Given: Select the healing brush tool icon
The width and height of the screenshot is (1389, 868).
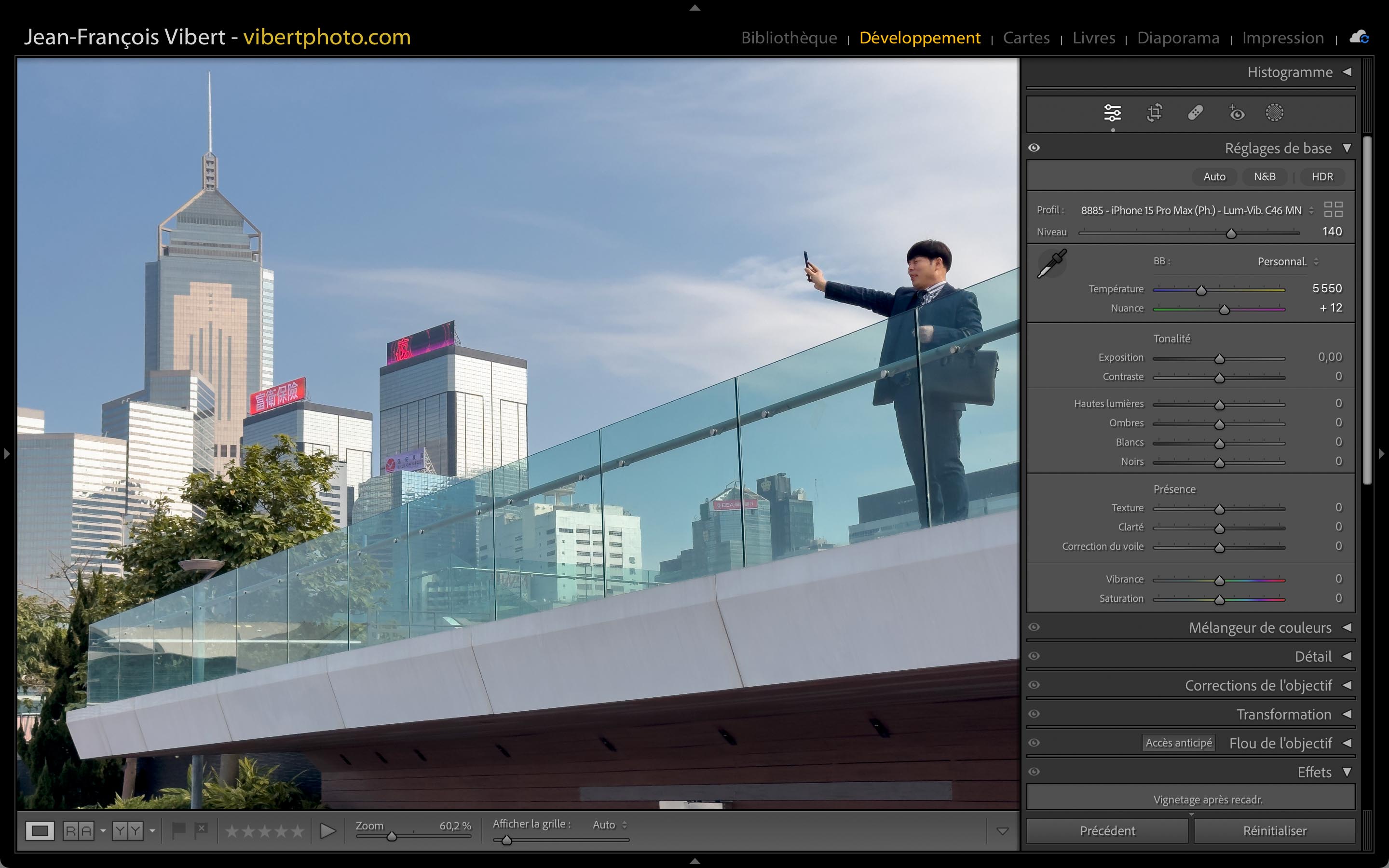Looking at the screenshot, I should (x=1195, y=112).
